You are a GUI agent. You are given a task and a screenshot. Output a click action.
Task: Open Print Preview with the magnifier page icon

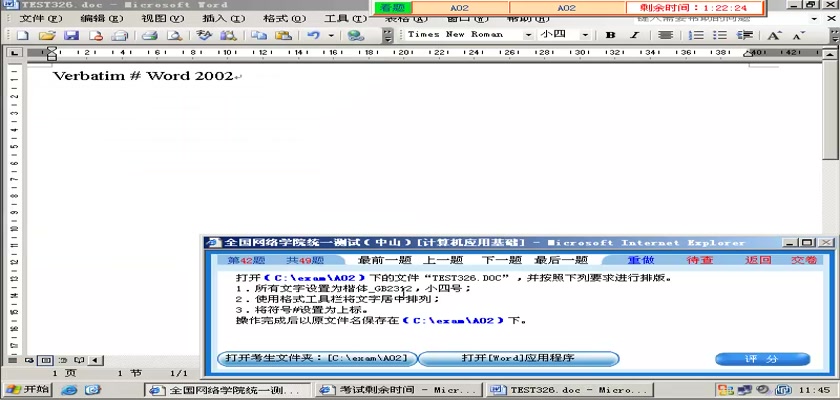[174, 36]
